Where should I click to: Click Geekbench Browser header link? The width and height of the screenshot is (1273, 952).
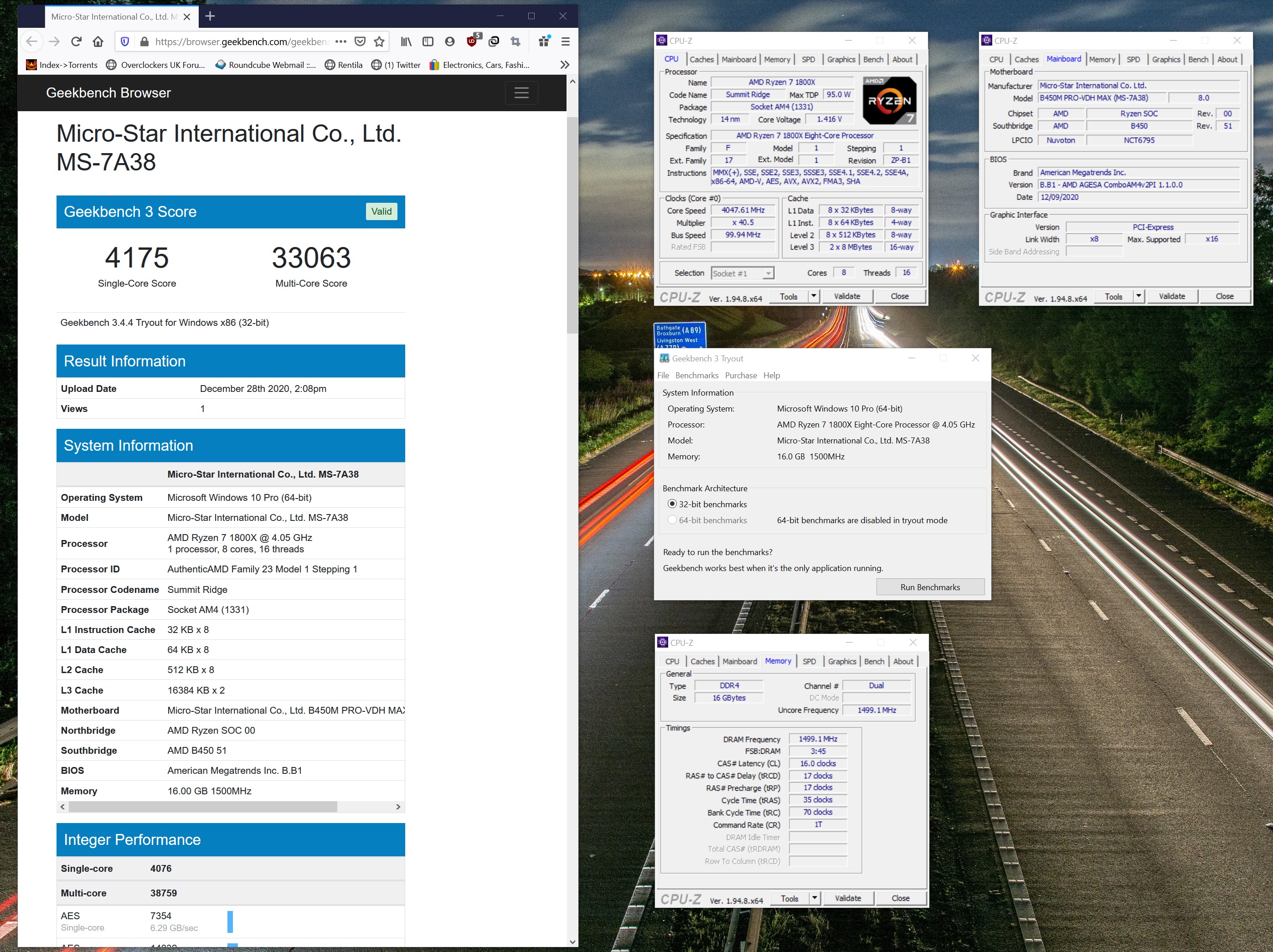click(x=108, y=93)
